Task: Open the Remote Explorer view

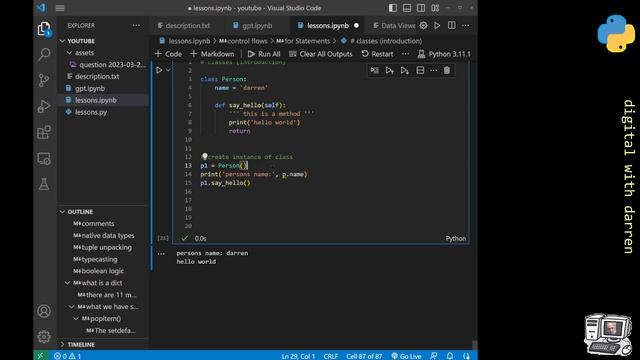Action: click(44, 158)
